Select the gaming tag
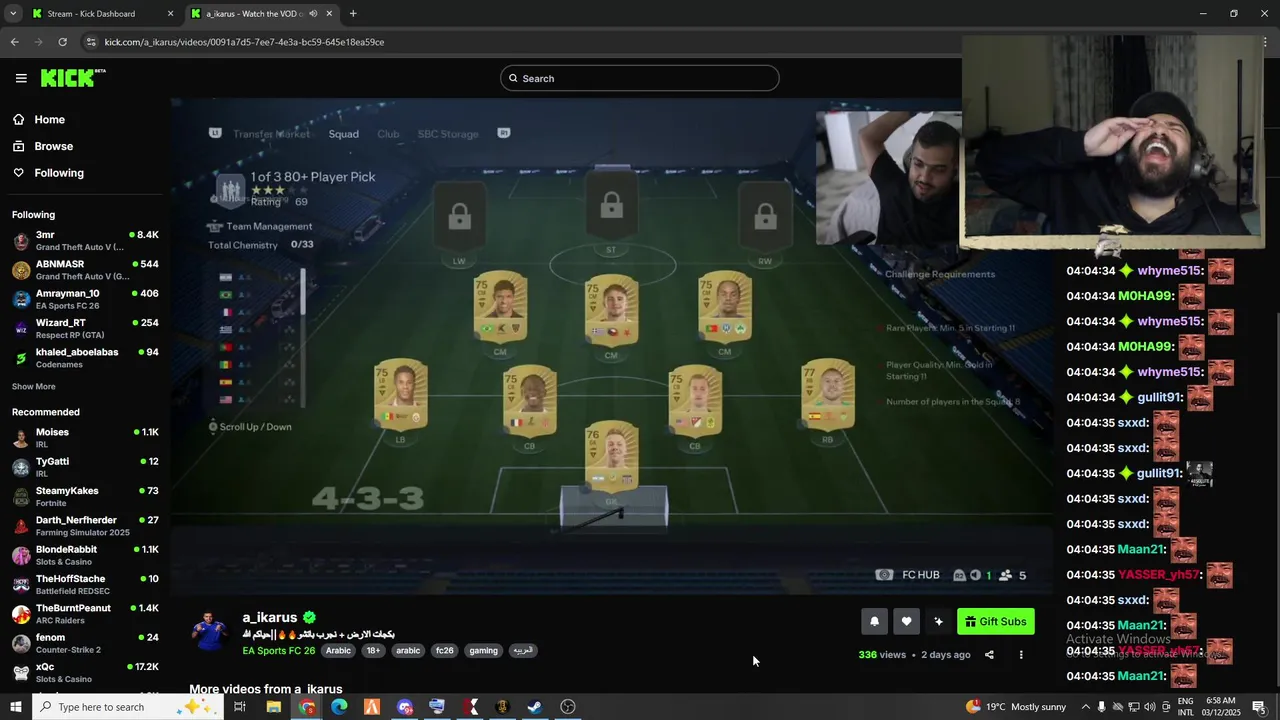The image size is (1280, 720). 483,651
